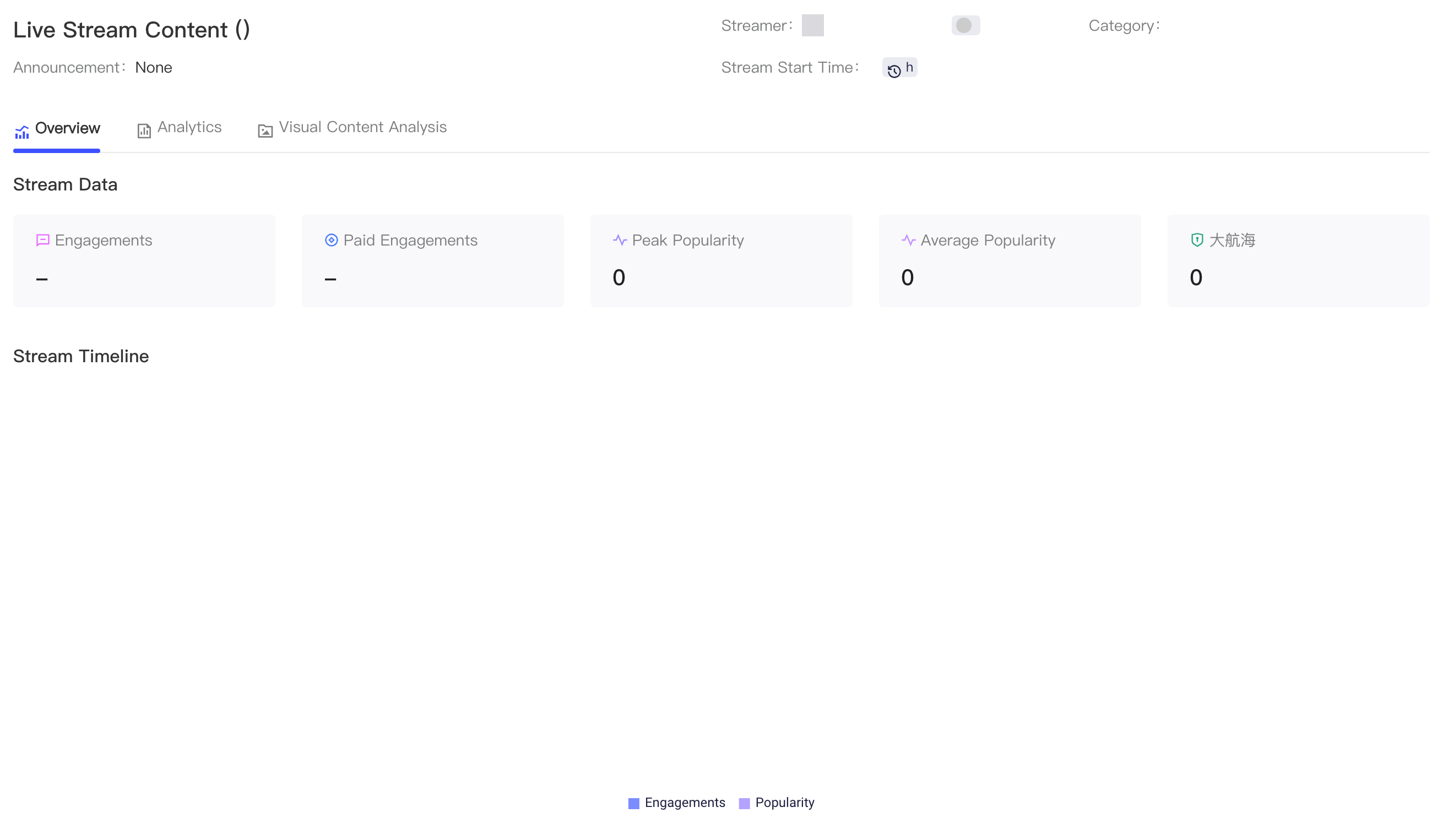Open the Visual Content Analysis tab

tap(352, 128)
